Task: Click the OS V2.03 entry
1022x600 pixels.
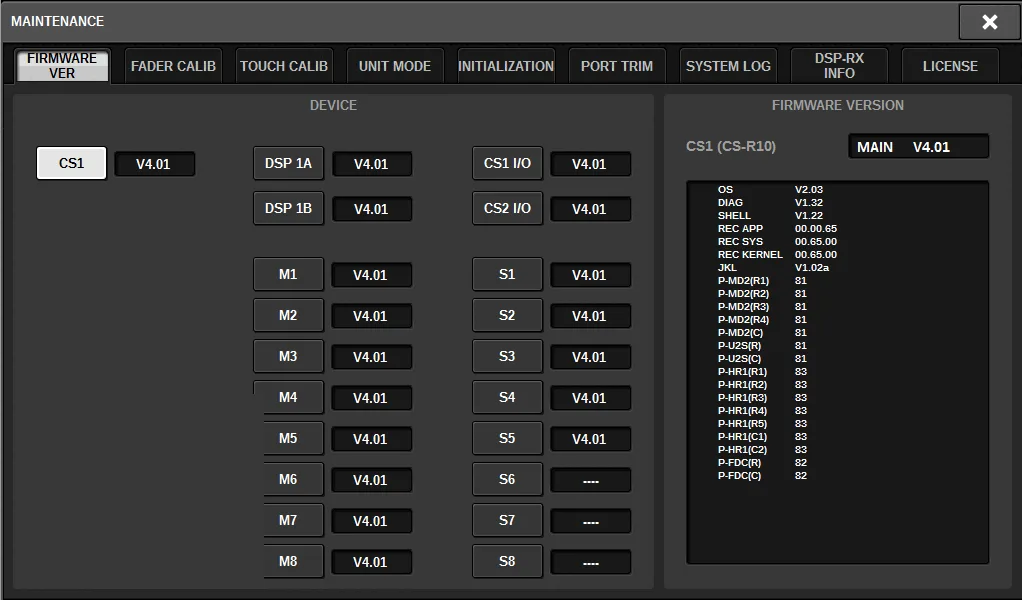Action: point(770,190)
